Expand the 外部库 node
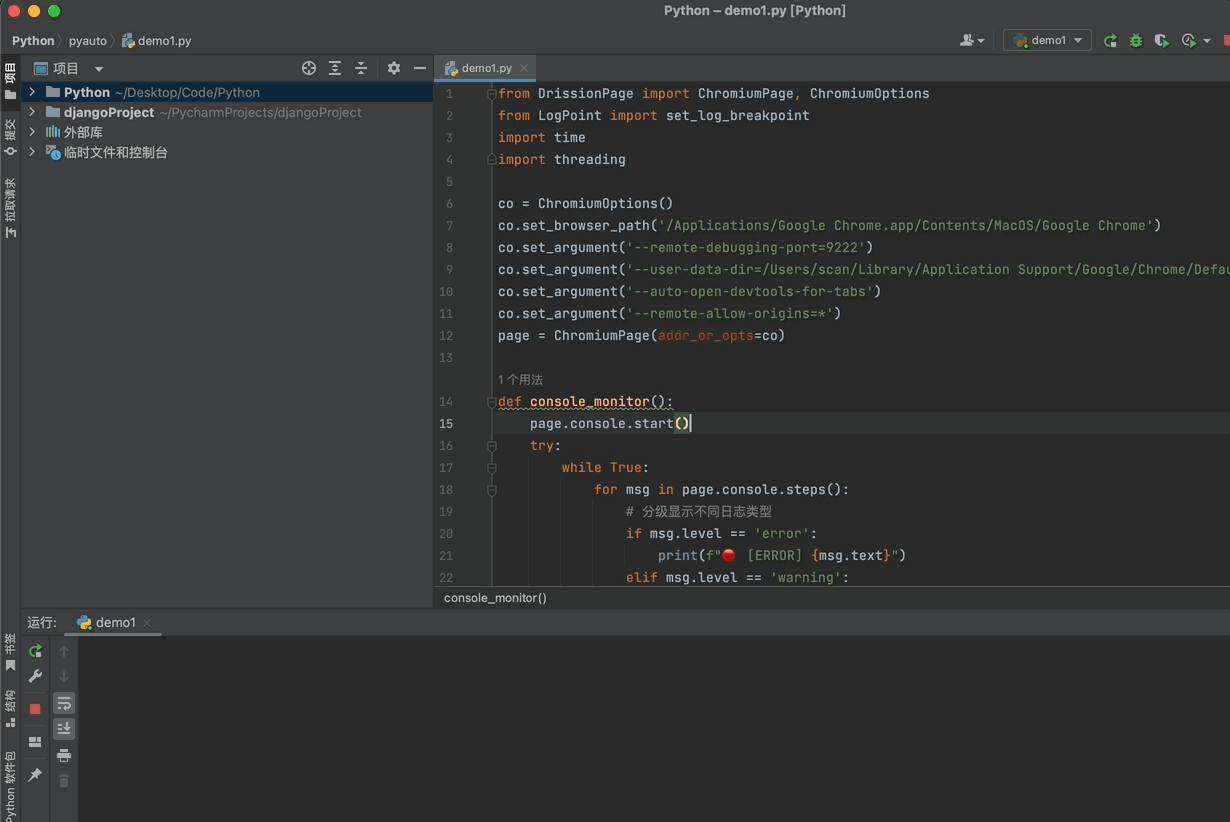The width and height of the screenshot is (1230, 822). [32, 132]
